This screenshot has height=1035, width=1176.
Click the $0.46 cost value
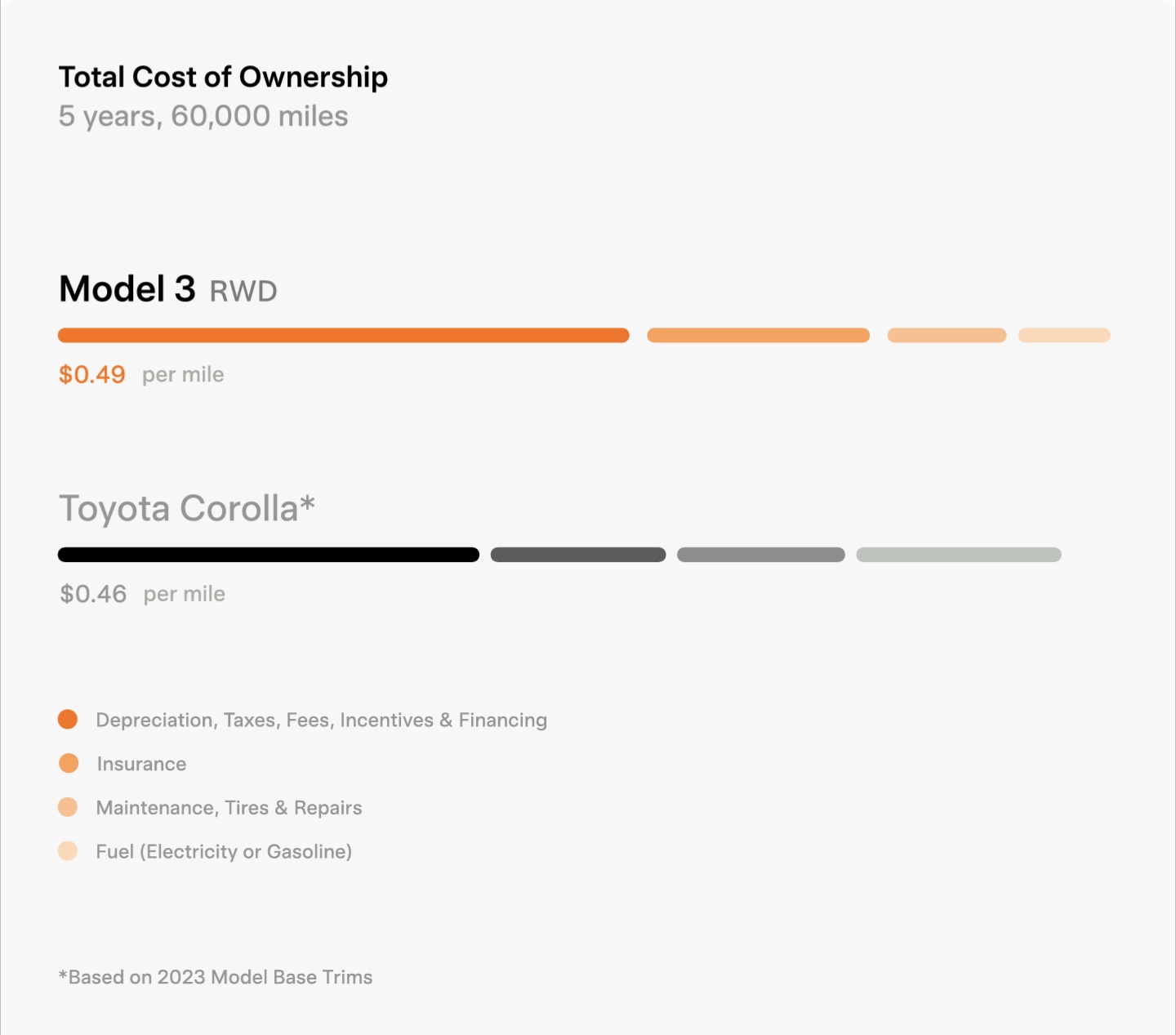[93, 594]
